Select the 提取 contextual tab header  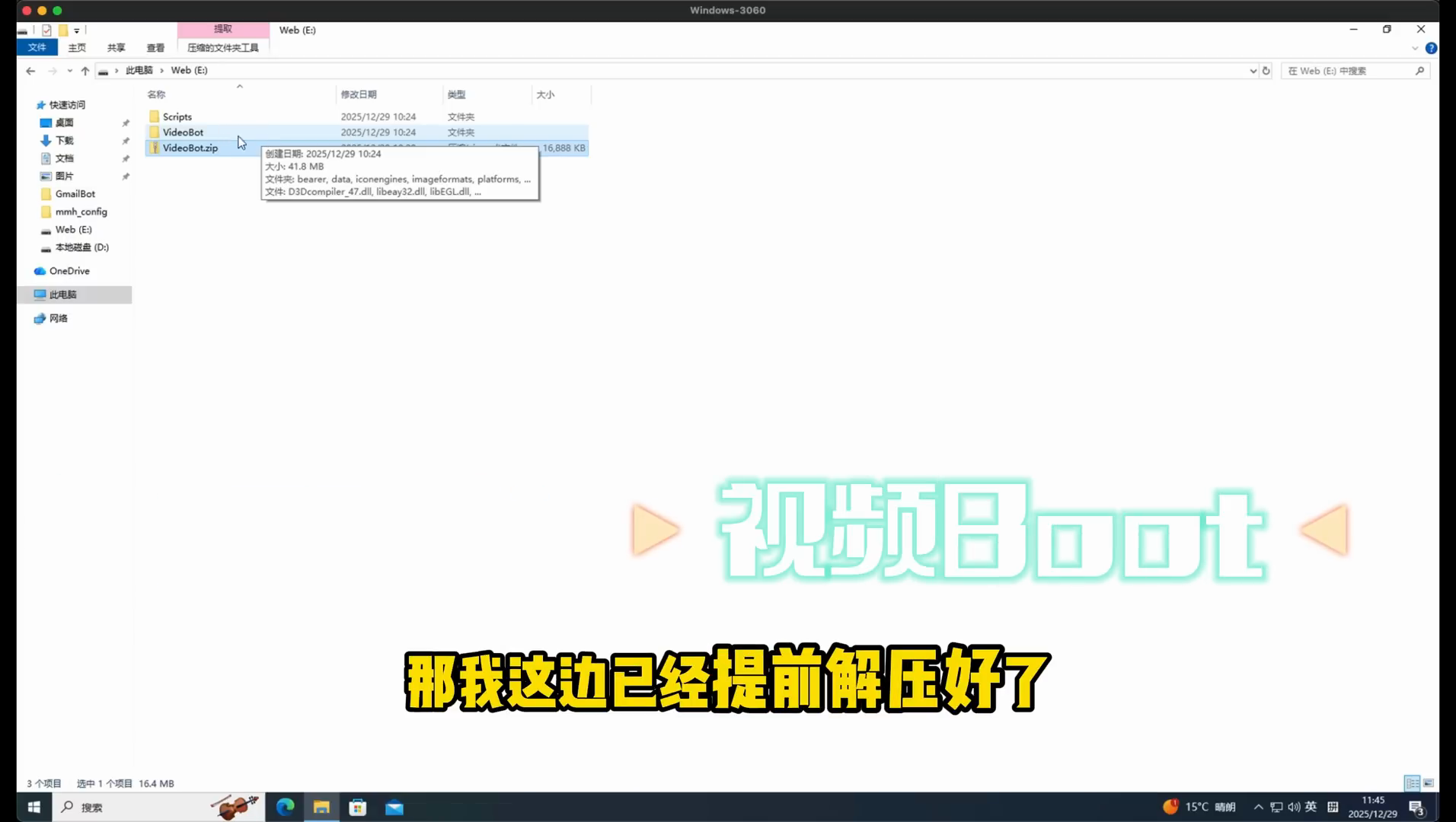(223, 29)
